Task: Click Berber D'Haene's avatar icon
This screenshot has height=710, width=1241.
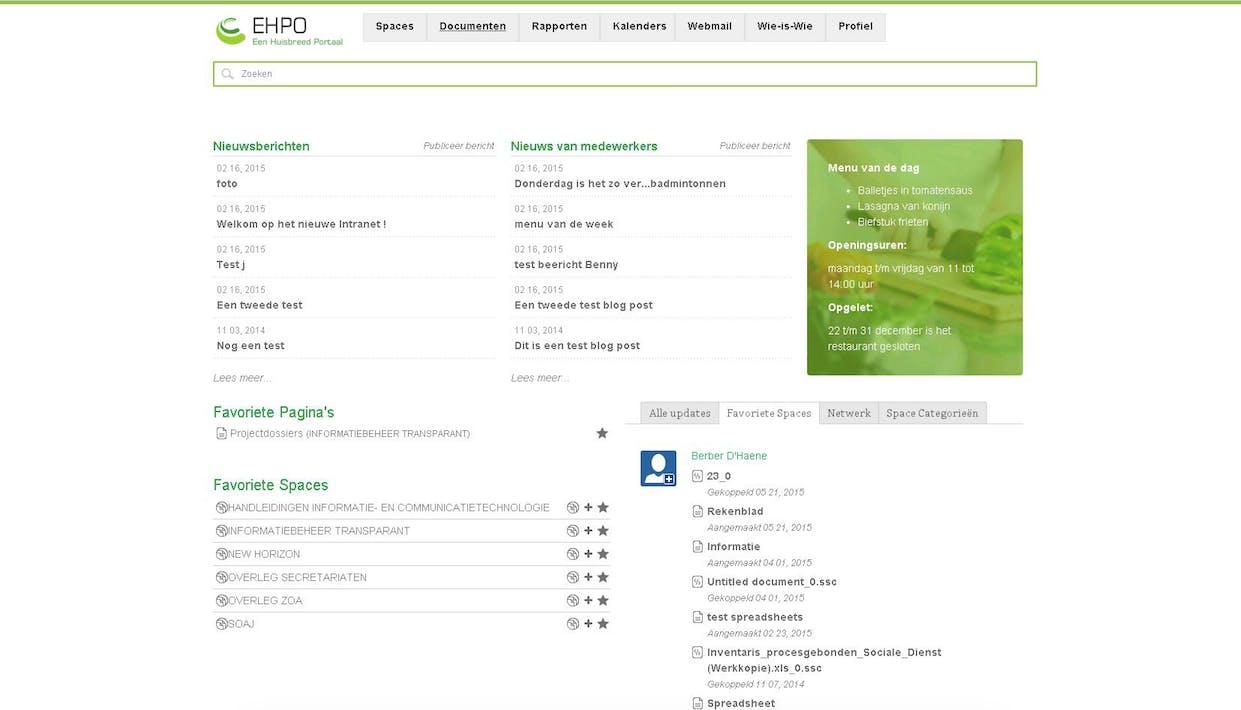Action: pyautogui.click(x=658, y=469)
